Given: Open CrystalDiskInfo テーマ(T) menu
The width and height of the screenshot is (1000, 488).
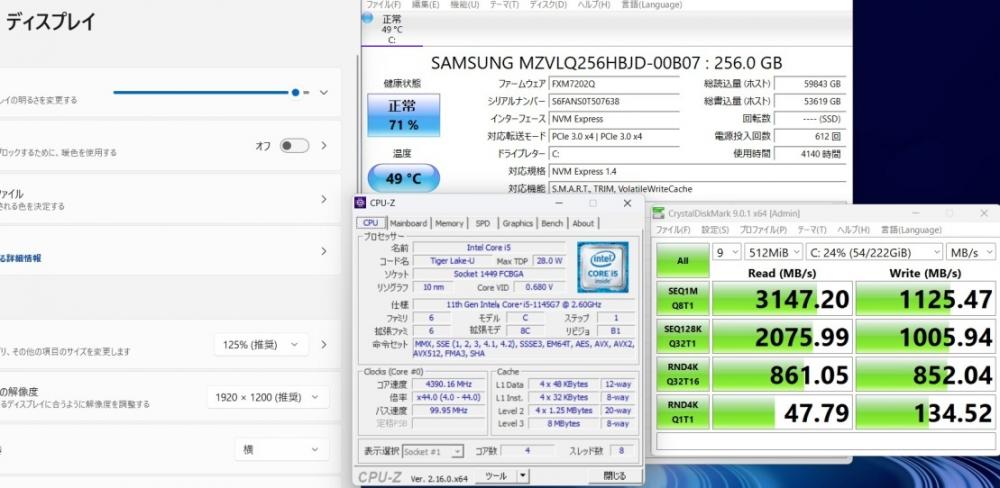Looking at the screenshot, I should [x=504, y=4].
